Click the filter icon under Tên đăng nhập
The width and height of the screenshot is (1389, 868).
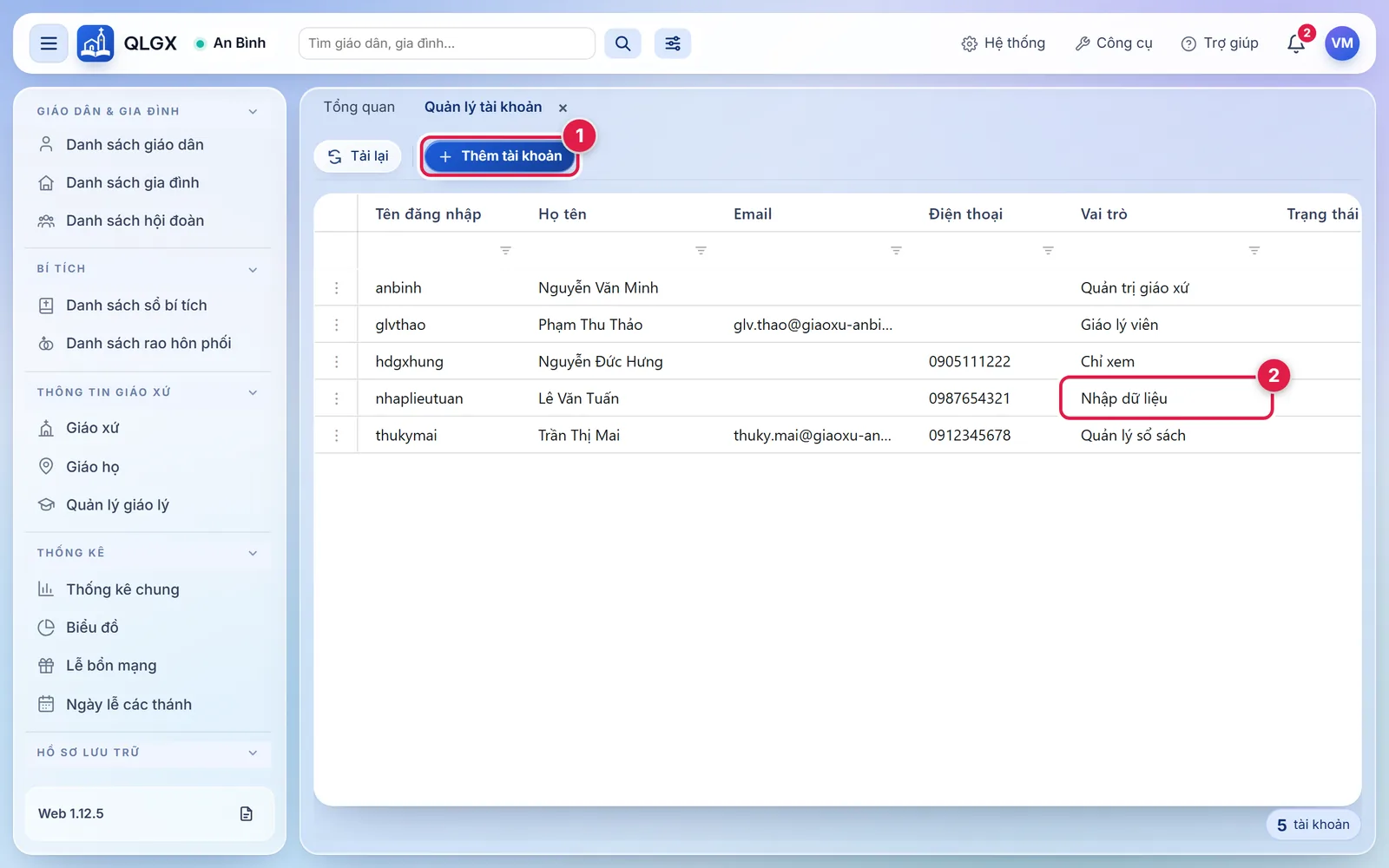[x=505, y=250]
